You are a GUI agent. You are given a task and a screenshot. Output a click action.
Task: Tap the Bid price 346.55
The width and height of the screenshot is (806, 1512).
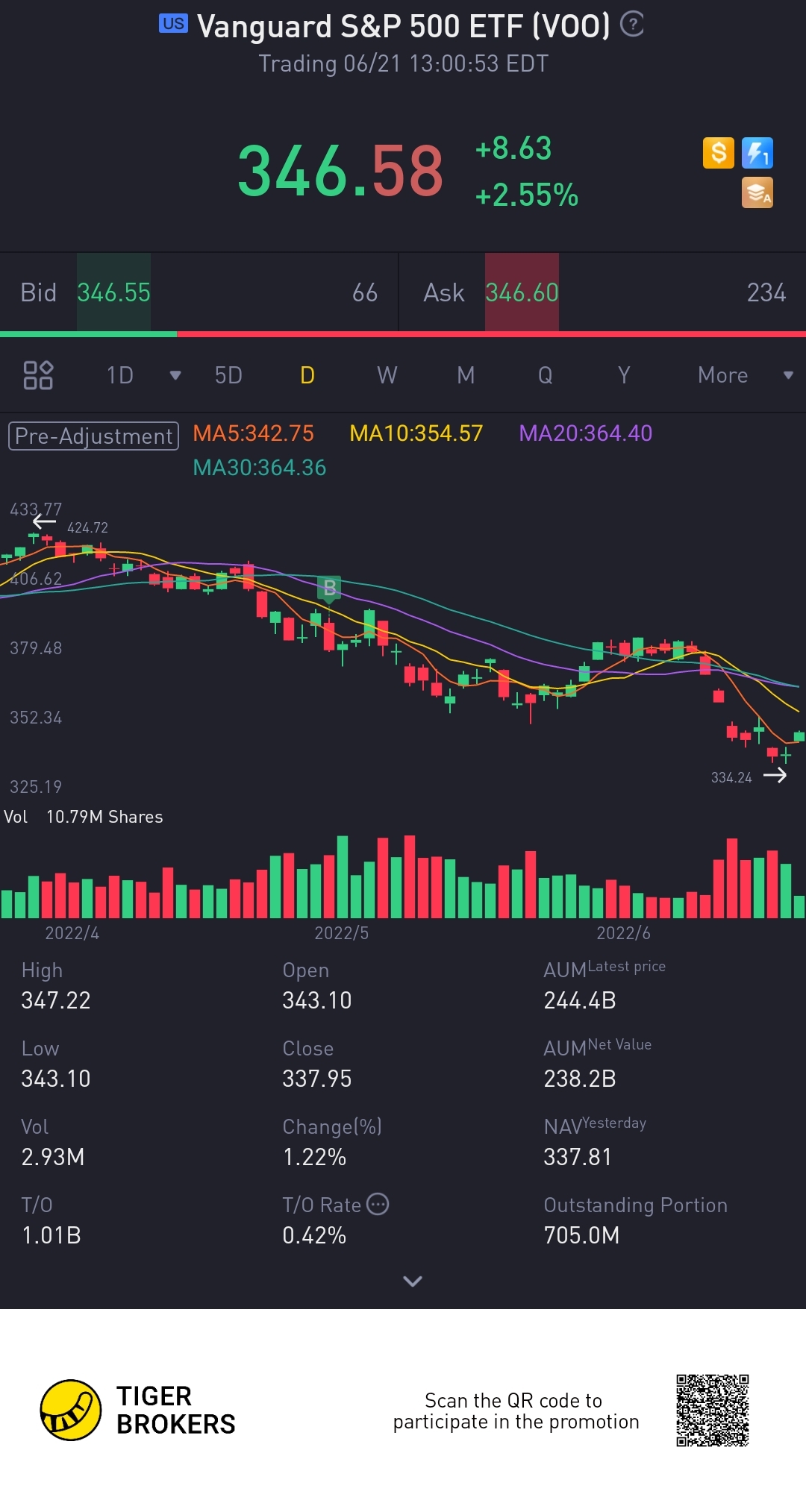(113, 292)
